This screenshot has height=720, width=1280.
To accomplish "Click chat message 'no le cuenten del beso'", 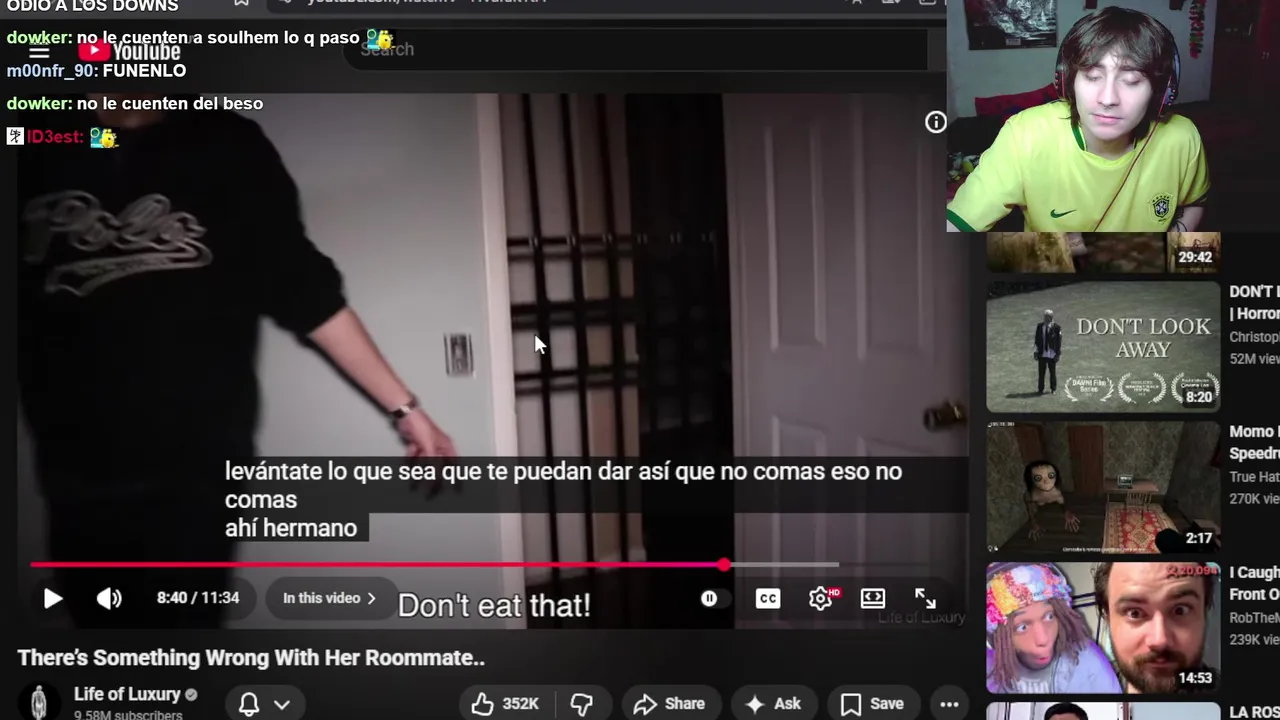I will click(170, 104).
